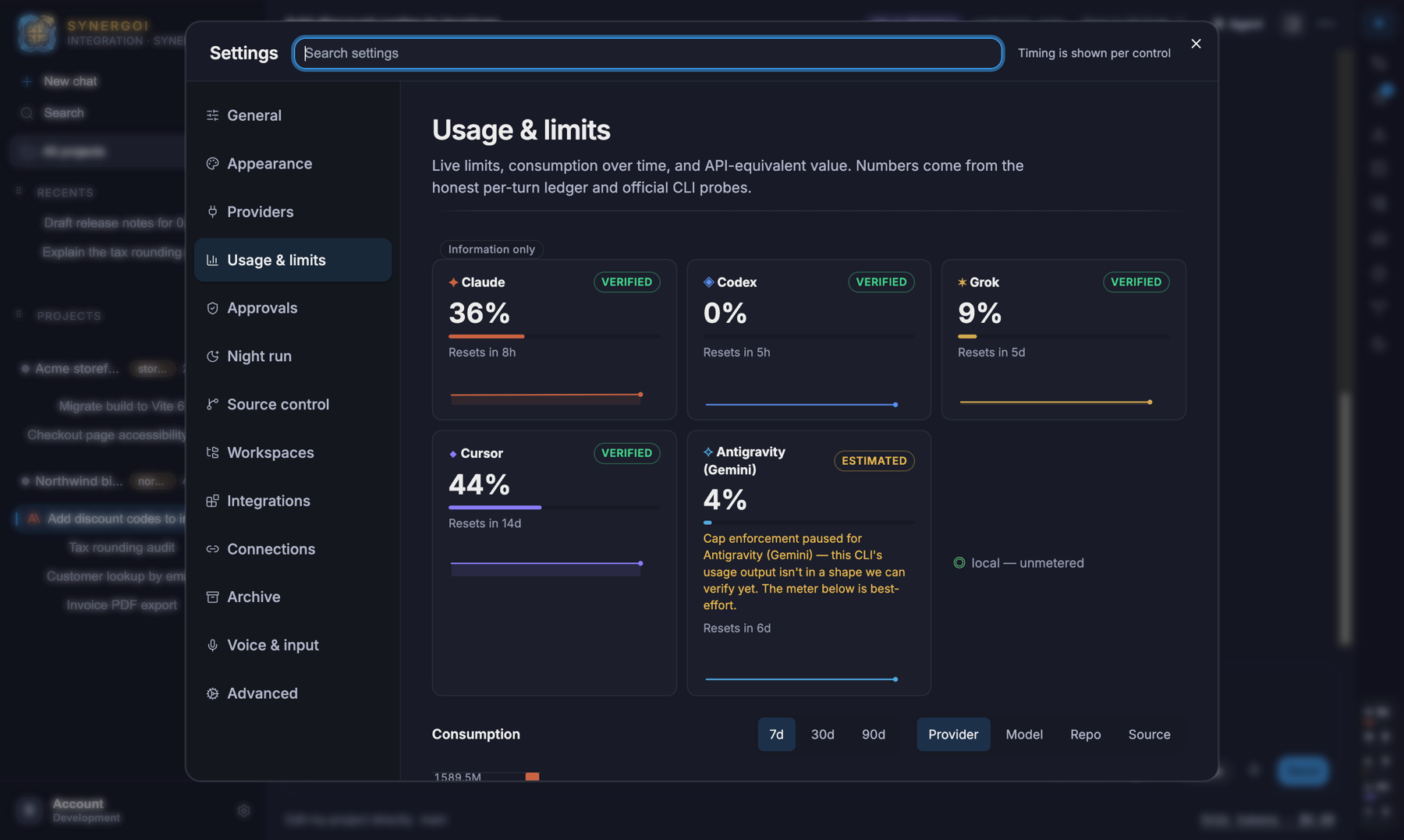Group consumption by Repo
1404x840 pixels.
(1085, 735)
